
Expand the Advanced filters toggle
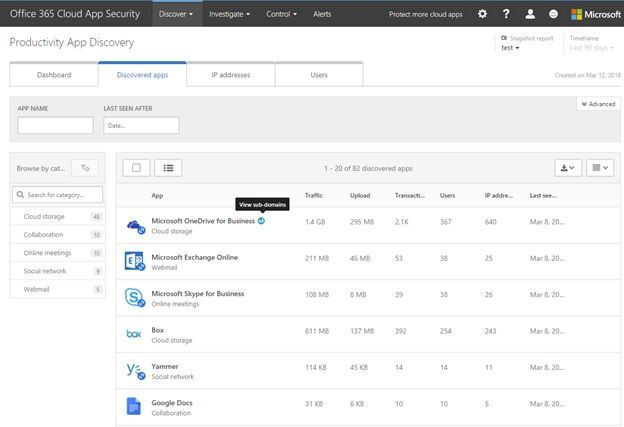pos(598,104)
